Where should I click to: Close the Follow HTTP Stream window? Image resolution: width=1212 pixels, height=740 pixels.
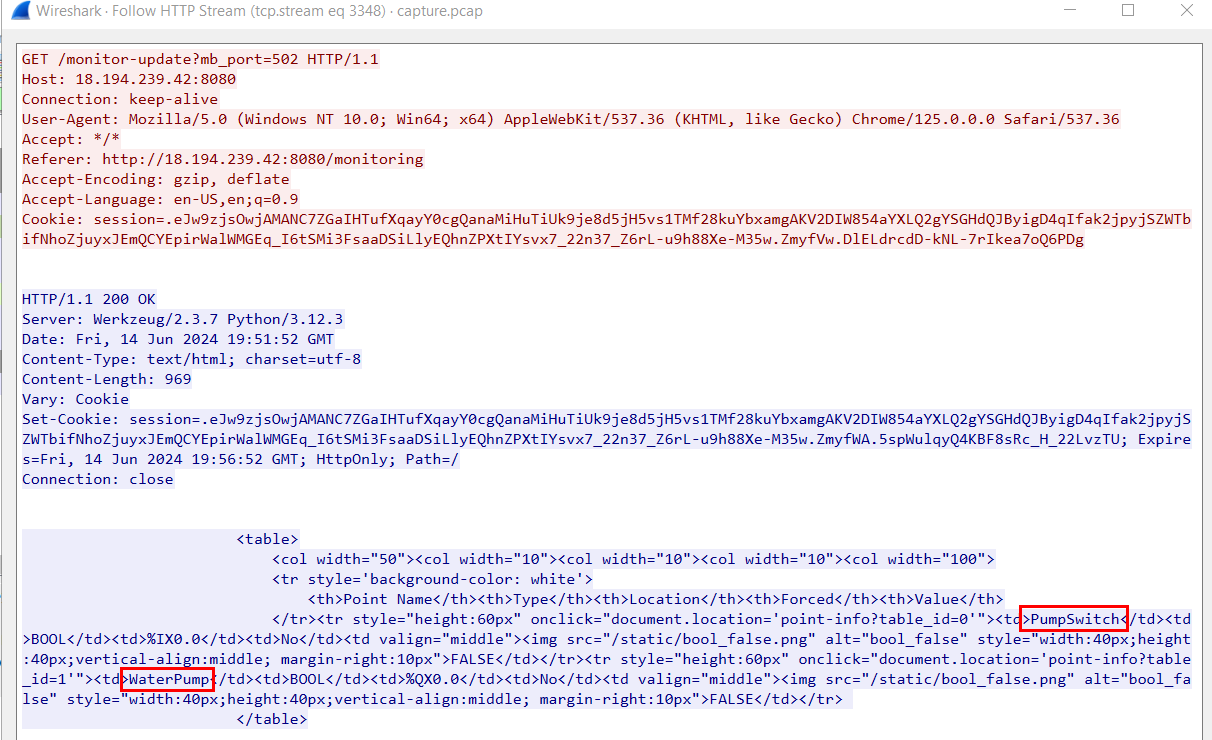[x=1186, y=11]
